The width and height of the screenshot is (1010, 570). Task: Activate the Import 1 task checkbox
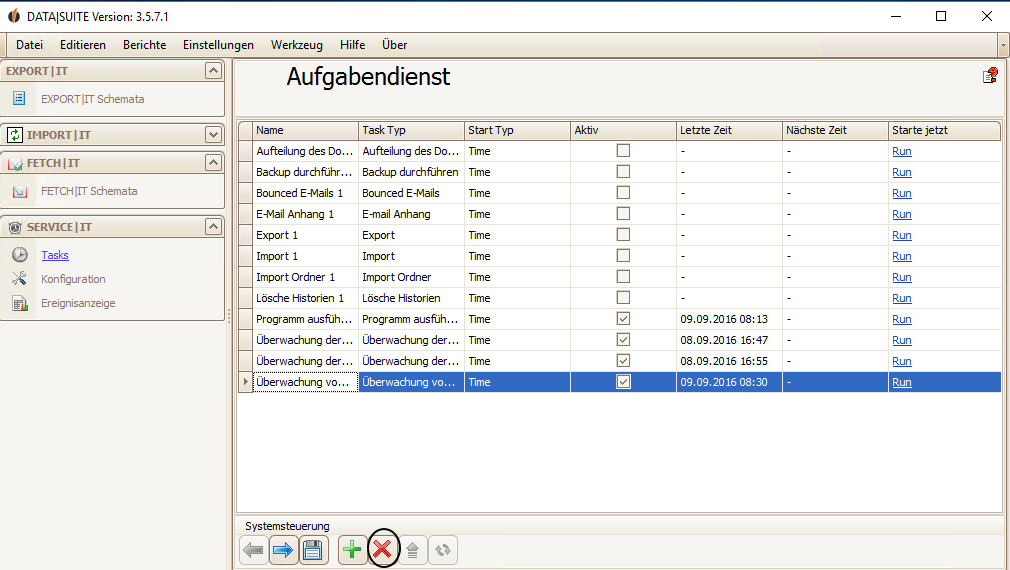(x=623, y=256)
